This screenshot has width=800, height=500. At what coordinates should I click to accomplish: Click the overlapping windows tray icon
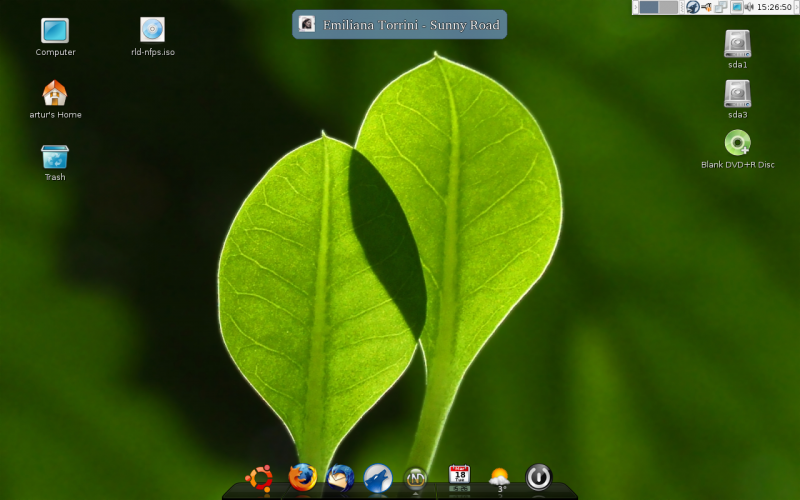pyautogui.click(x=720, y=7)
